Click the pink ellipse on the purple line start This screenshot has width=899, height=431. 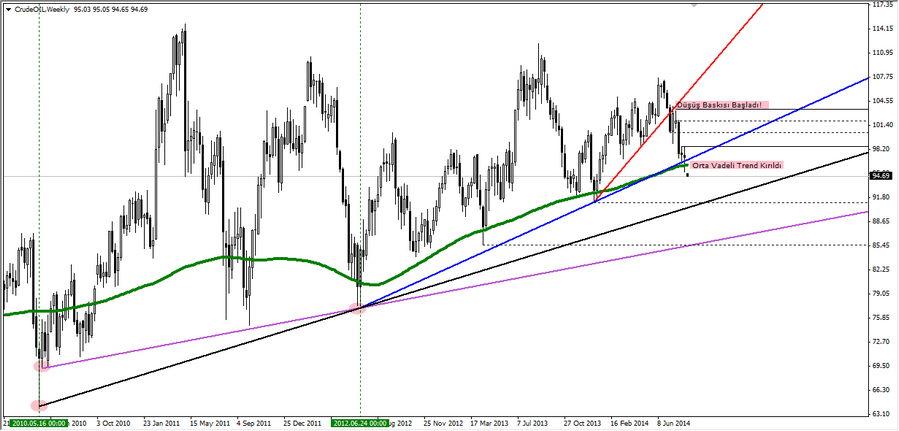pyautogui.click(x=41, y=366)
